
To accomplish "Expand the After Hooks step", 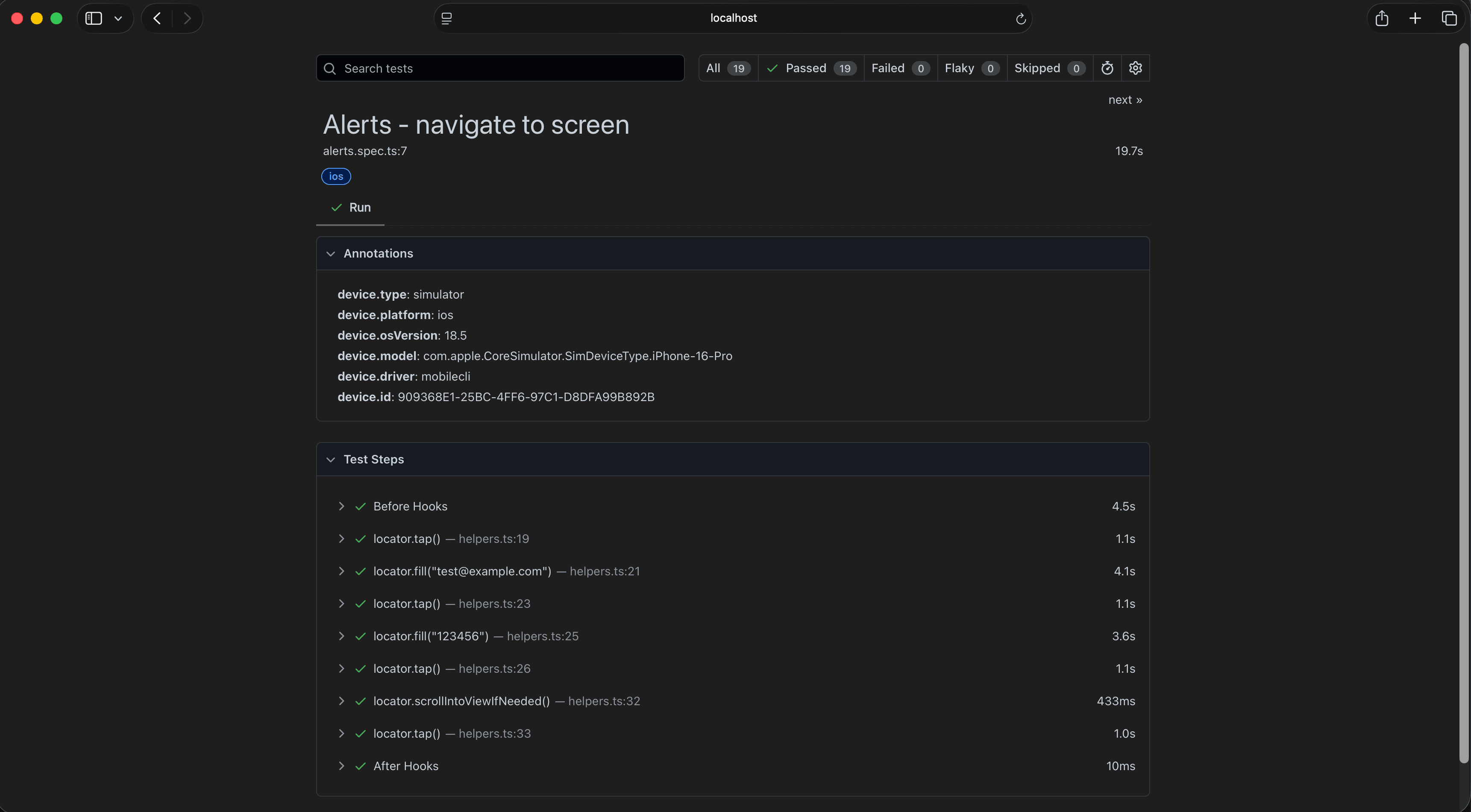I will [341, 766].
